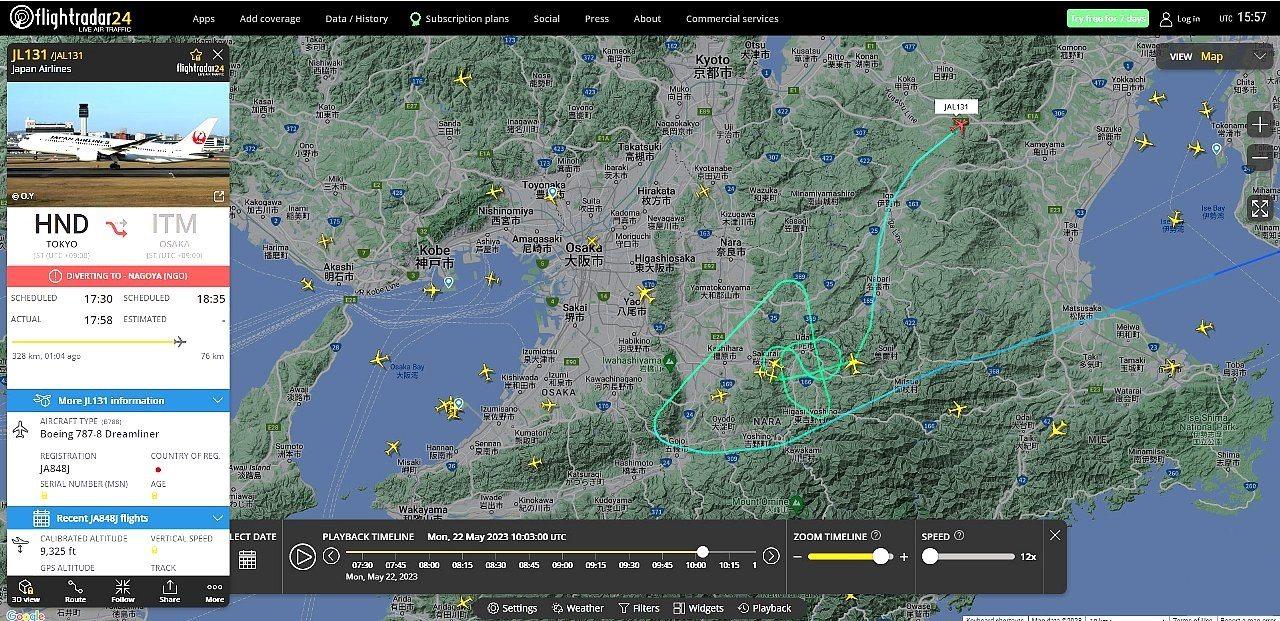Click the playback timeline slider handle
Viewport: 1280px width, 621px height.
[703, 552]
